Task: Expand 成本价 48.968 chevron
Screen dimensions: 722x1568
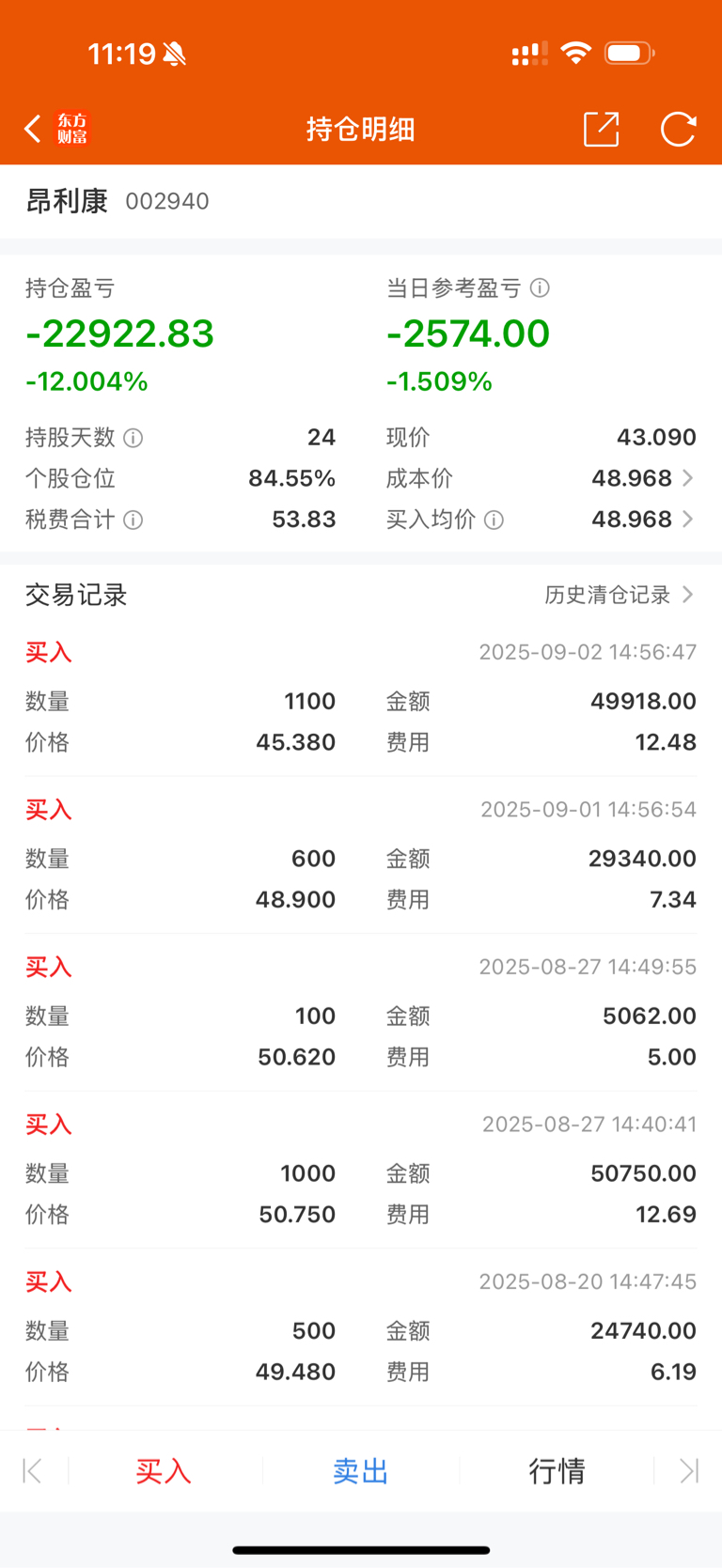Action: (x=688, y=478)
